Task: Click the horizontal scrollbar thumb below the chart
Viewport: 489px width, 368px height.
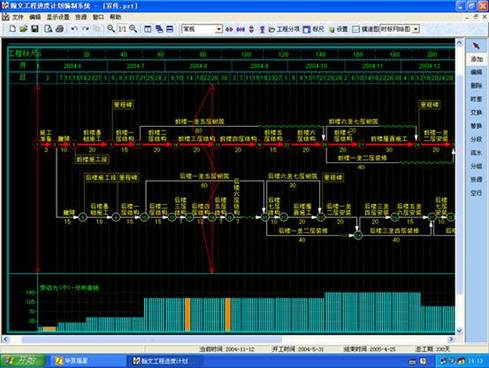Action: pyautogui.click(x=152, y=339)
